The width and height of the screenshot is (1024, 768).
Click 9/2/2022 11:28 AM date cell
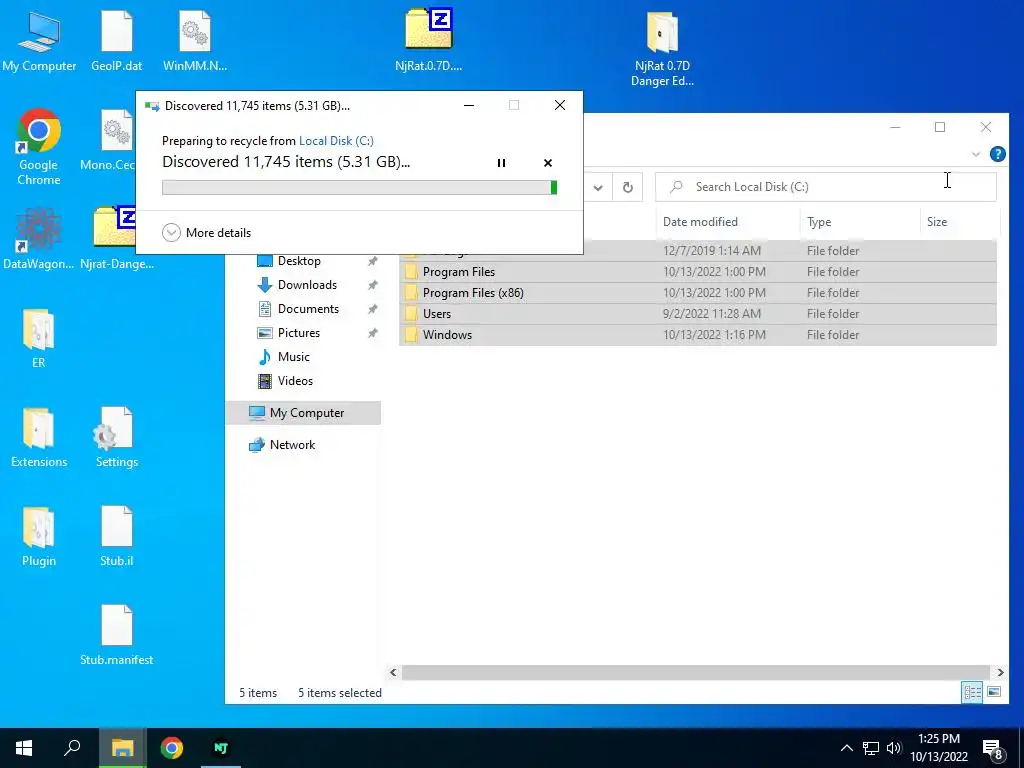pos(711,313)
